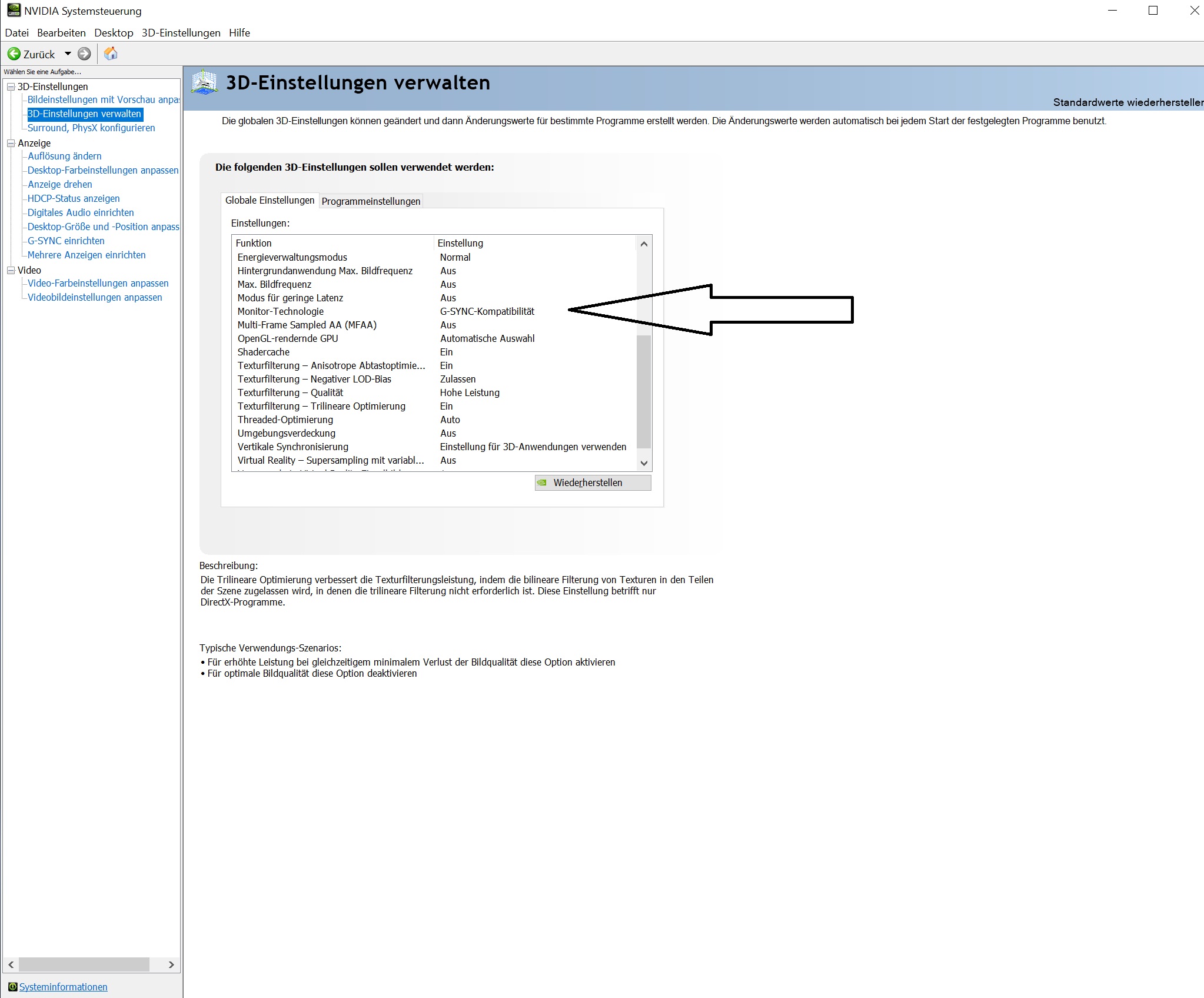
Task: Click the Standardwerte wiederherstellen link
Action: point(1127,102)
